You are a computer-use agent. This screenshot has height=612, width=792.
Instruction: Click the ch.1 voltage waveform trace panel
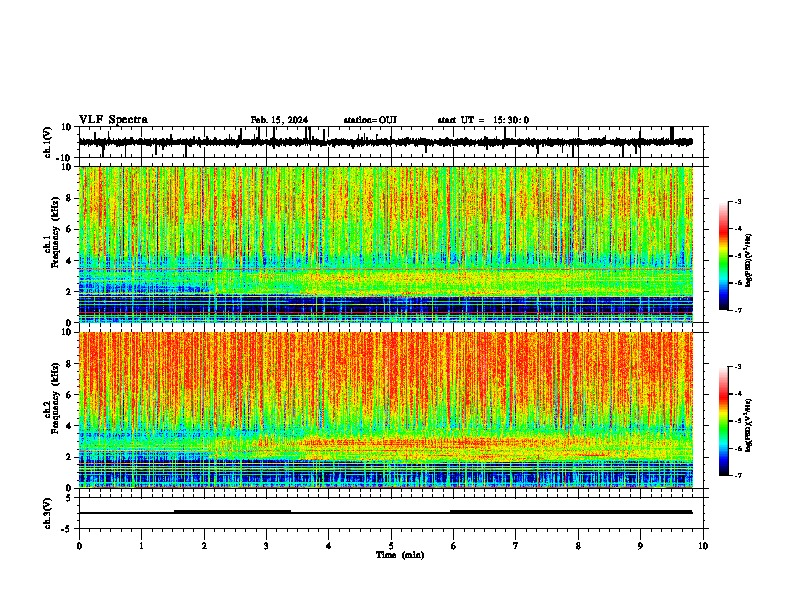[x=393, y=142]
